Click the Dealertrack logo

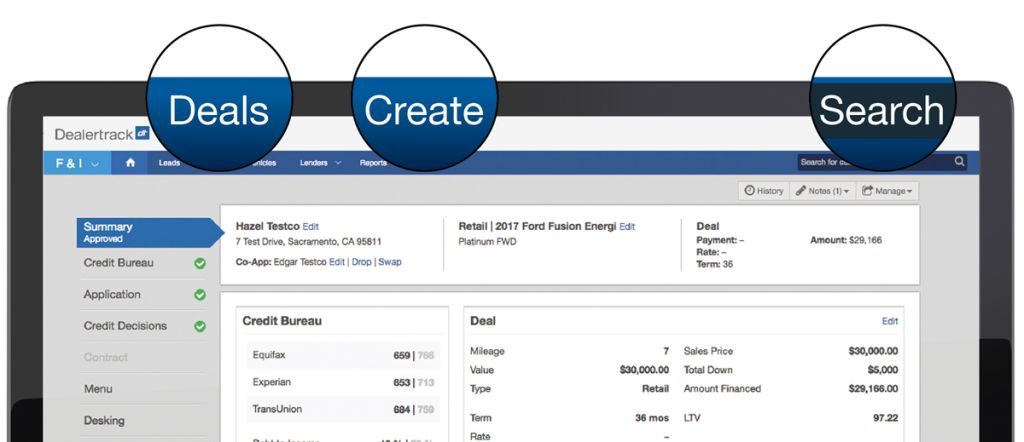pos(103,134)
